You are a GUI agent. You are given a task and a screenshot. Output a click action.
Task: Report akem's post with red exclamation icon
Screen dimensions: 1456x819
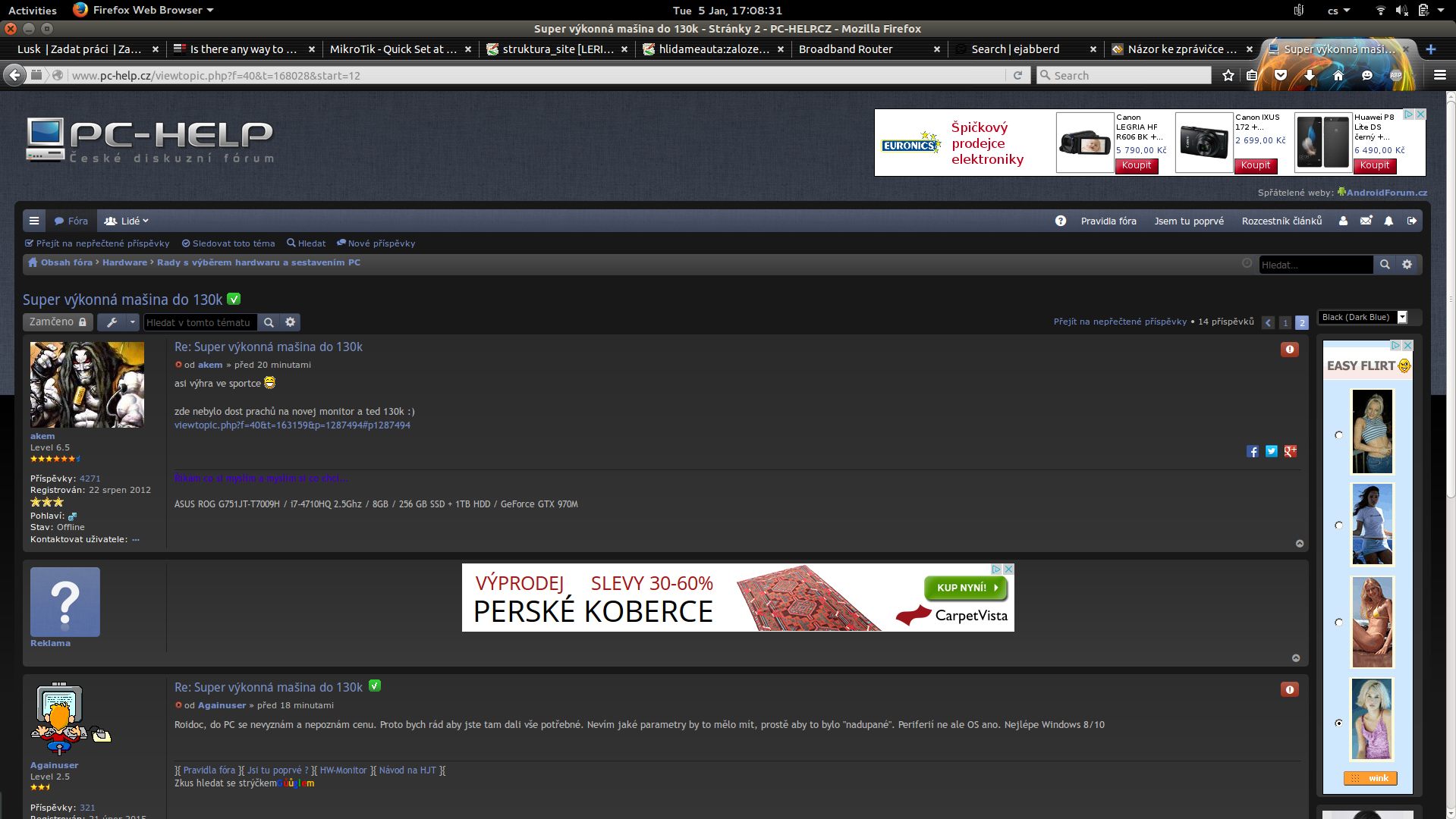[1290, 350]
